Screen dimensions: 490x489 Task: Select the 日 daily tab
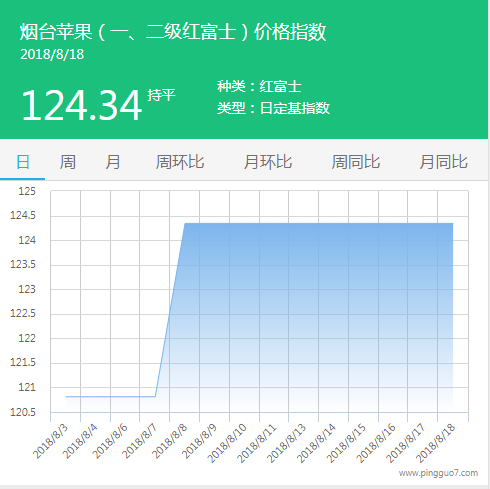click(23, 162)
